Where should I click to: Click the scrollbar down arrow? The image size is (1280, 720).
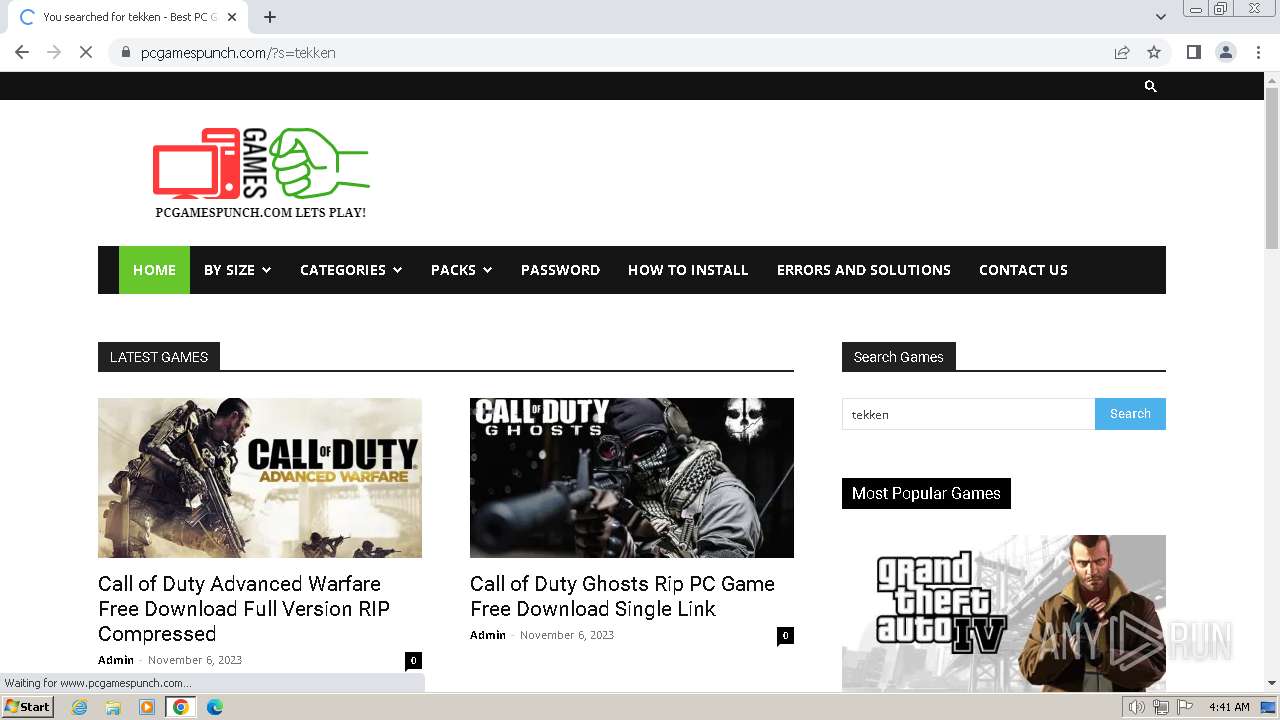pyautogui.click(x=1272, y=683)
